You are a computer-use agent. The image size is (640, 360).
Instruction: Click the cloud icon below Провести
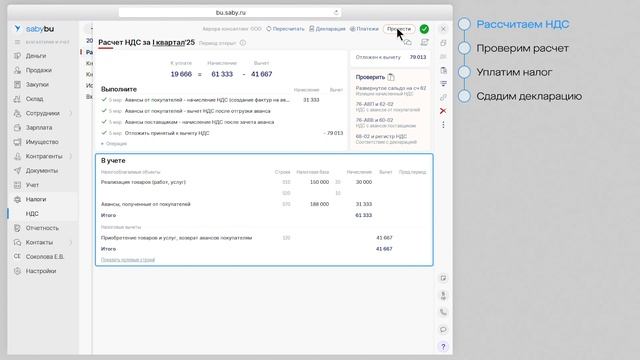[408, 42]
